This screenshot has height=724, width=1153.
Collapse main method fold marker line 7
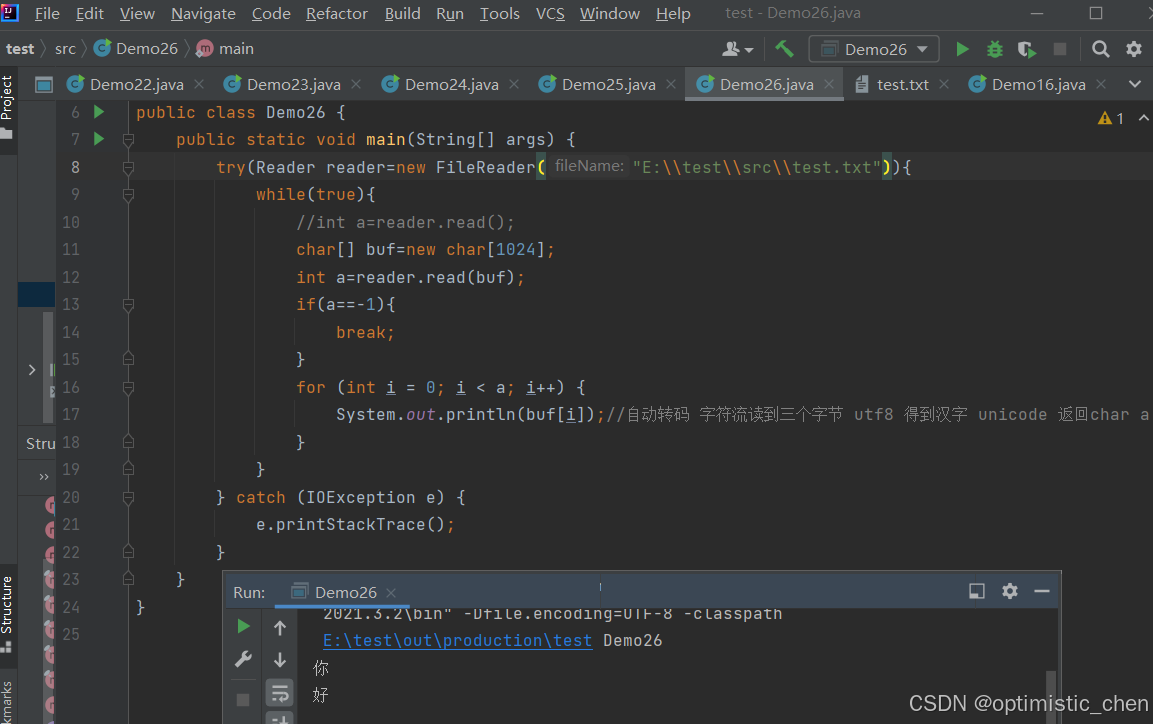[x=128, y=139]
